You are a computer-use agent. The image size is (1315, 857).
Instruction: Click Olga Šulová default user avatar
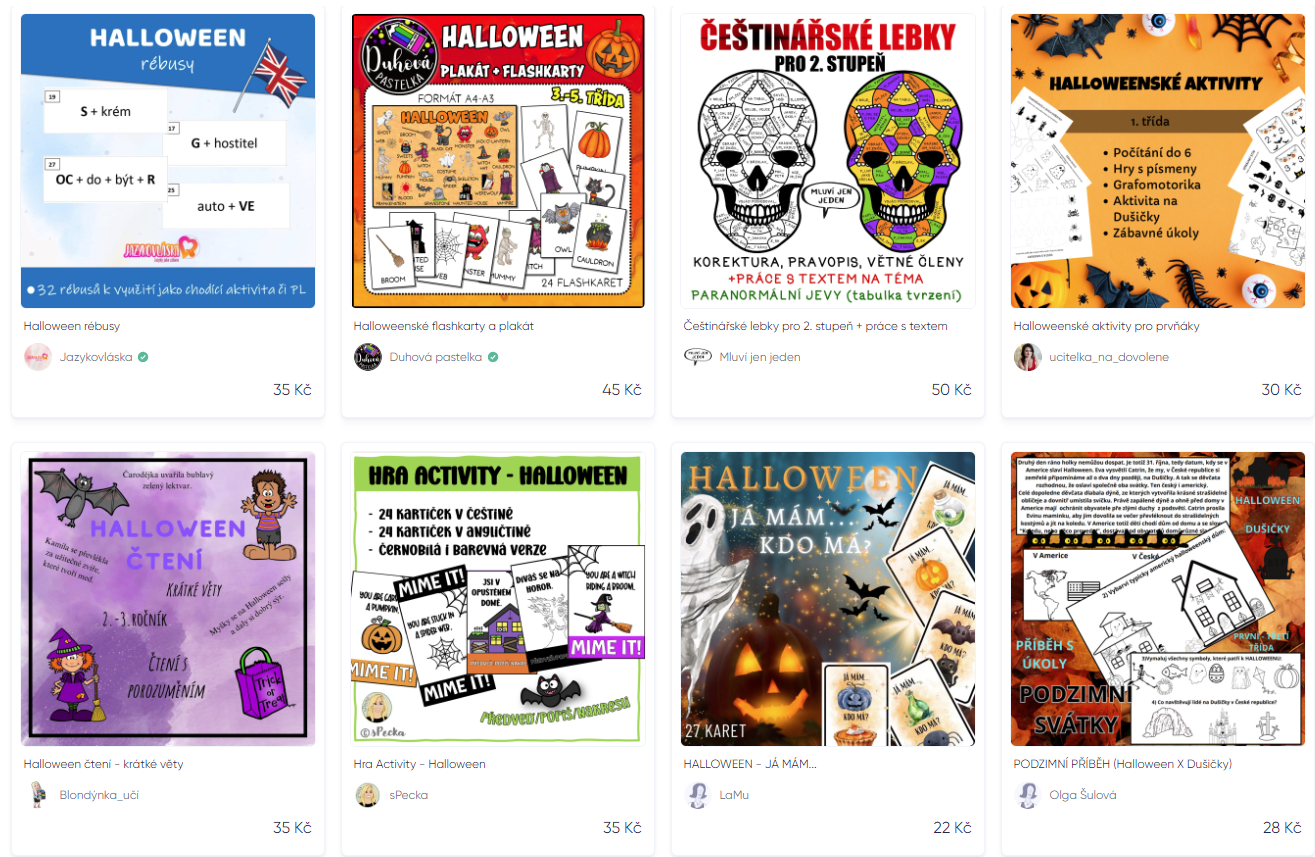click(x=1028, y=795)
